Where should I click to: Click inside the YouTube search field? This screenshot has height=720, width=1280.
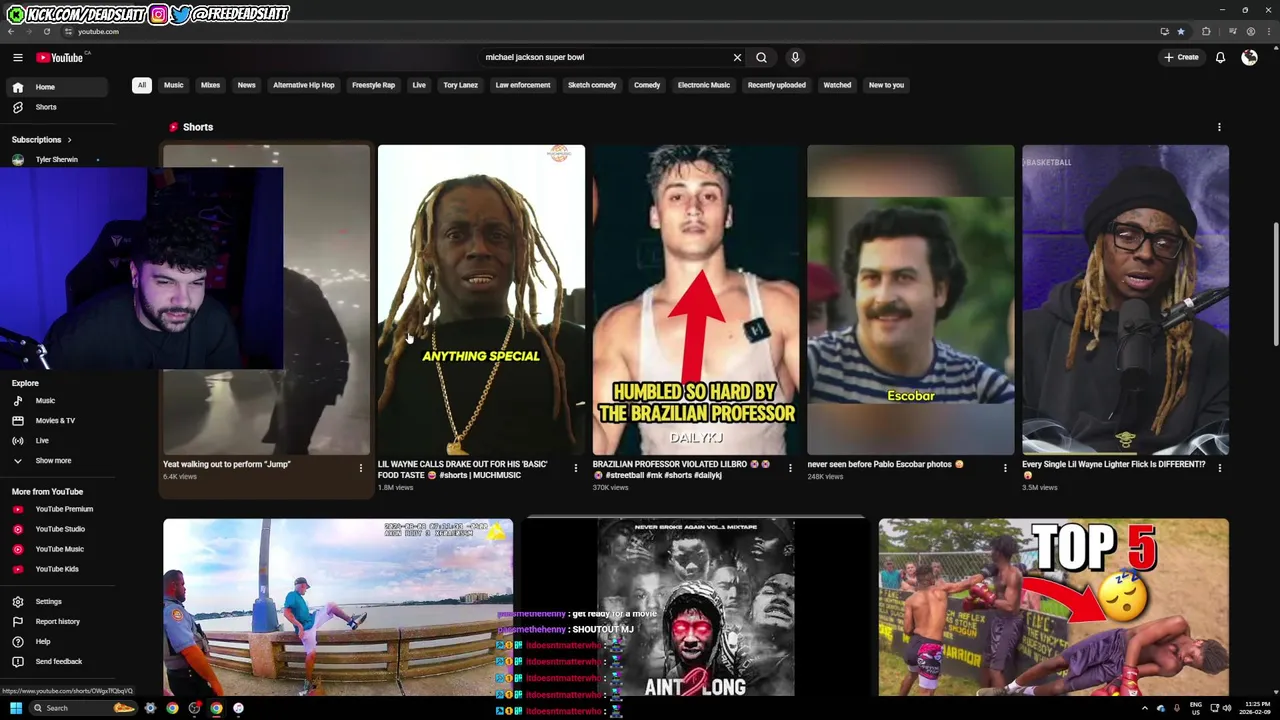click(605, 57)
